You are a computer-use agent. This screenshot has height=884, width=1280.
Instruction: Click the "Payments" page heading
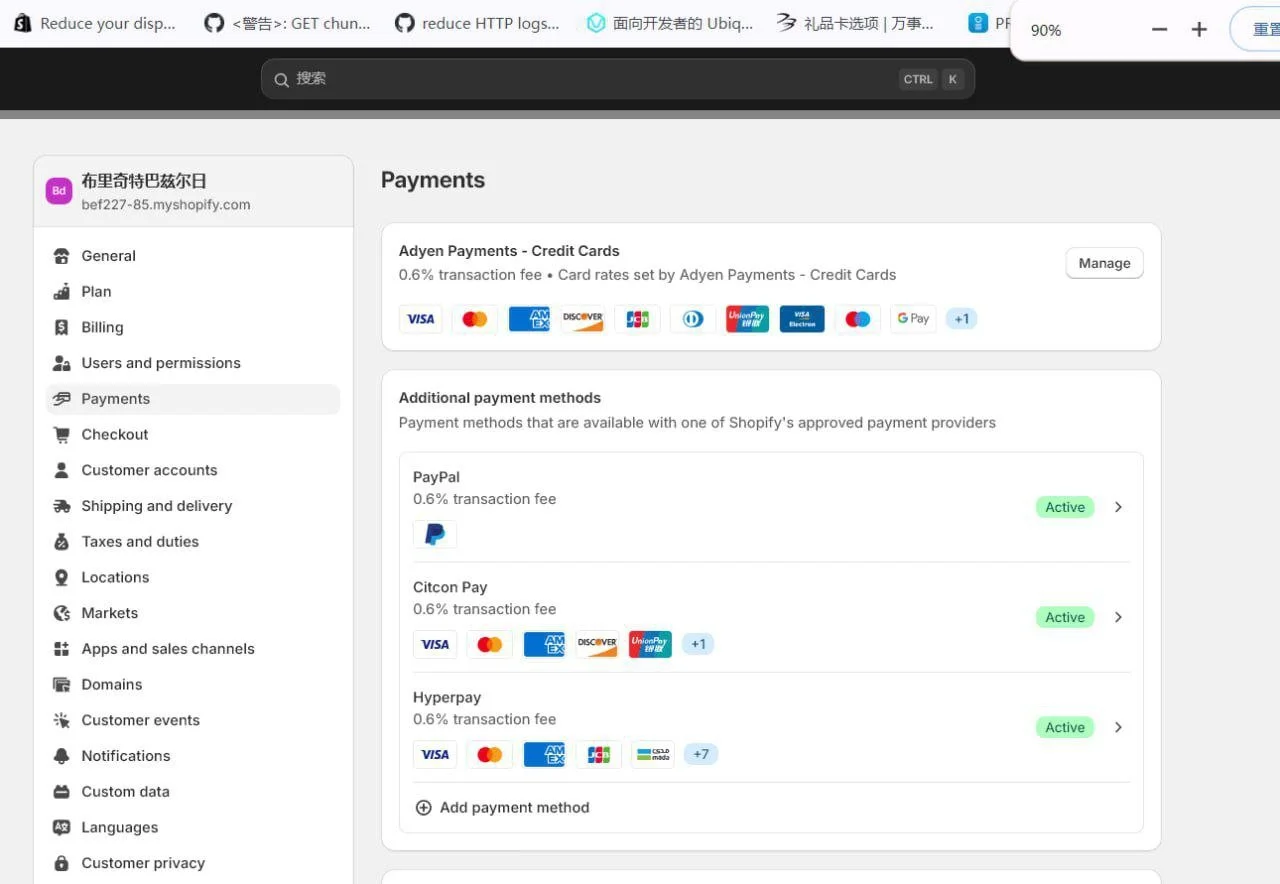pyautogui.click(x=433, y=180)
